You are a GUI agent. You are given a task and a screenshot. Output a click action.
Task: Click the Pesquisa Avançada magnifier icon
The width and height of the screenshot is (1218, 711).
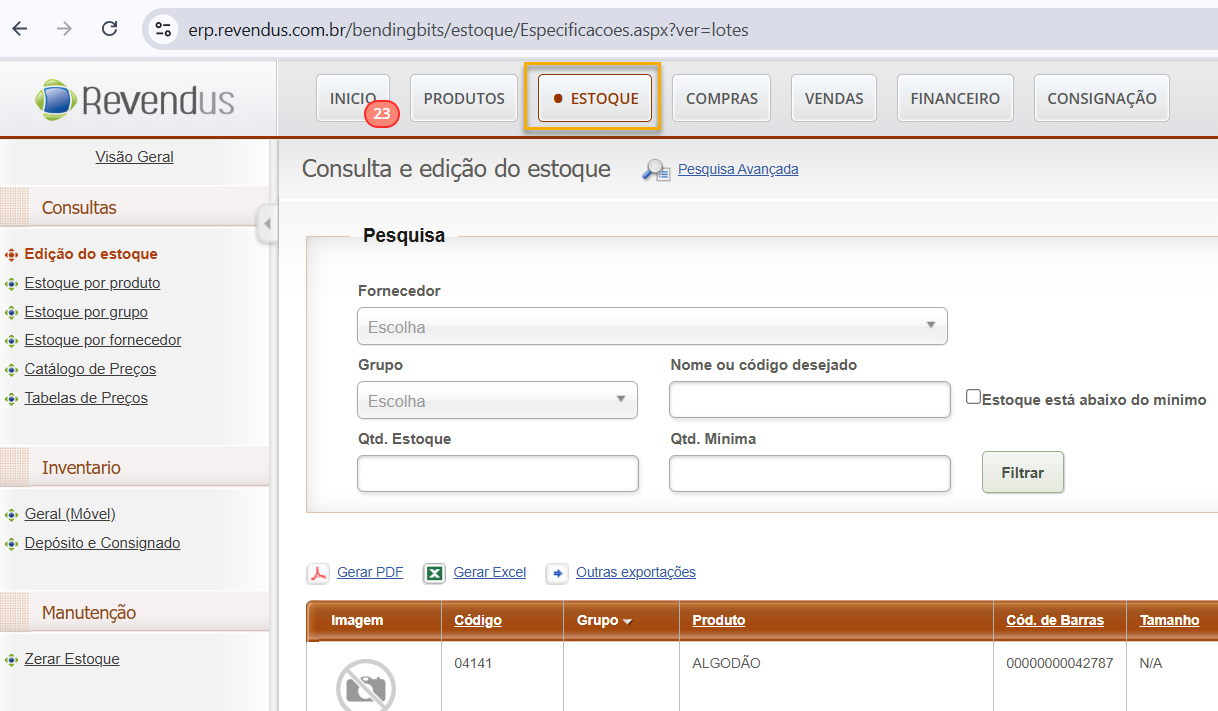656,170
